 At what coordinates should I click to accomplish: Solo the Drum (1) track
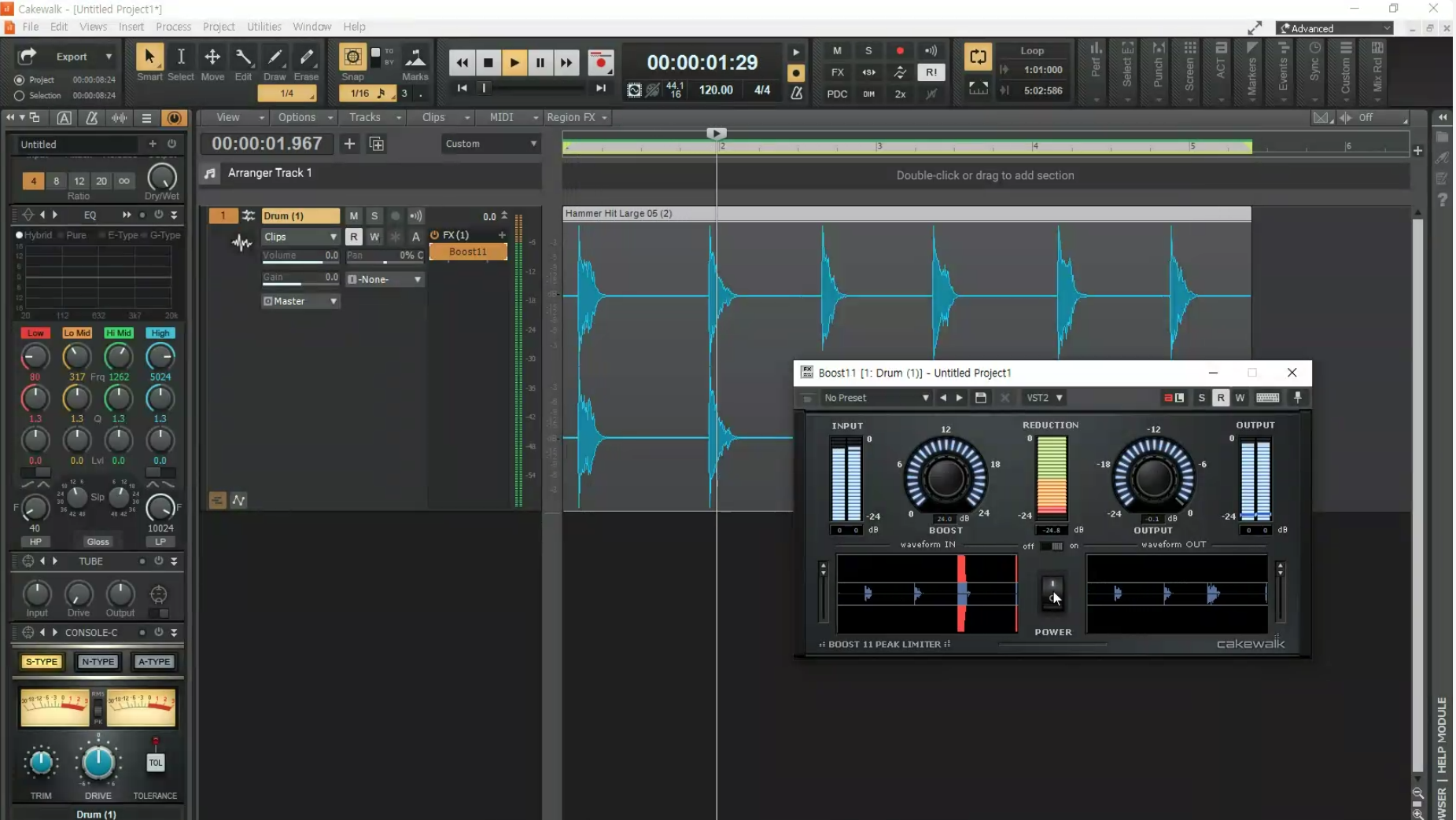click(x=374, y=216)
